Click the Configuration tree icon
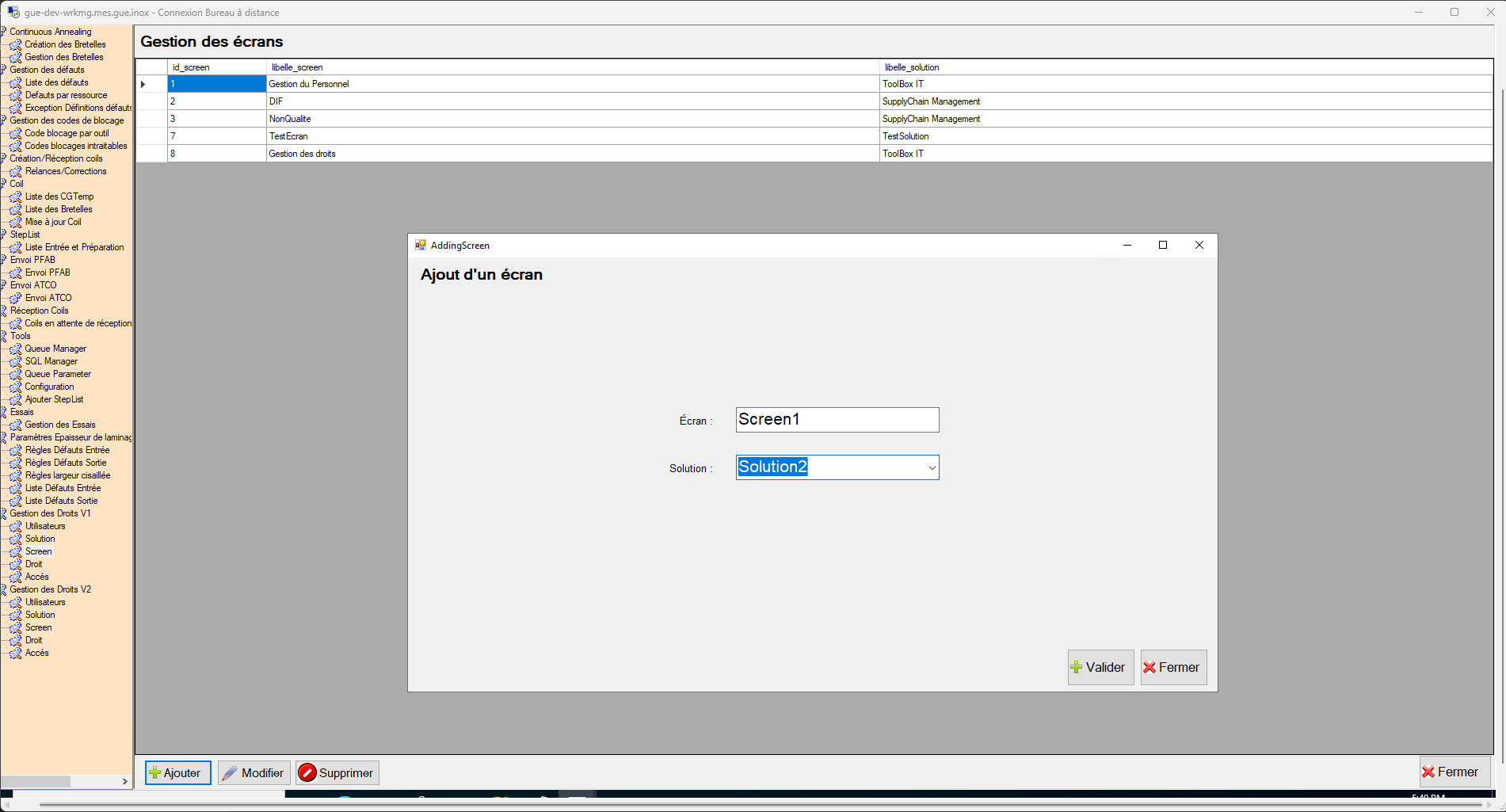 (x=15, y=387)
